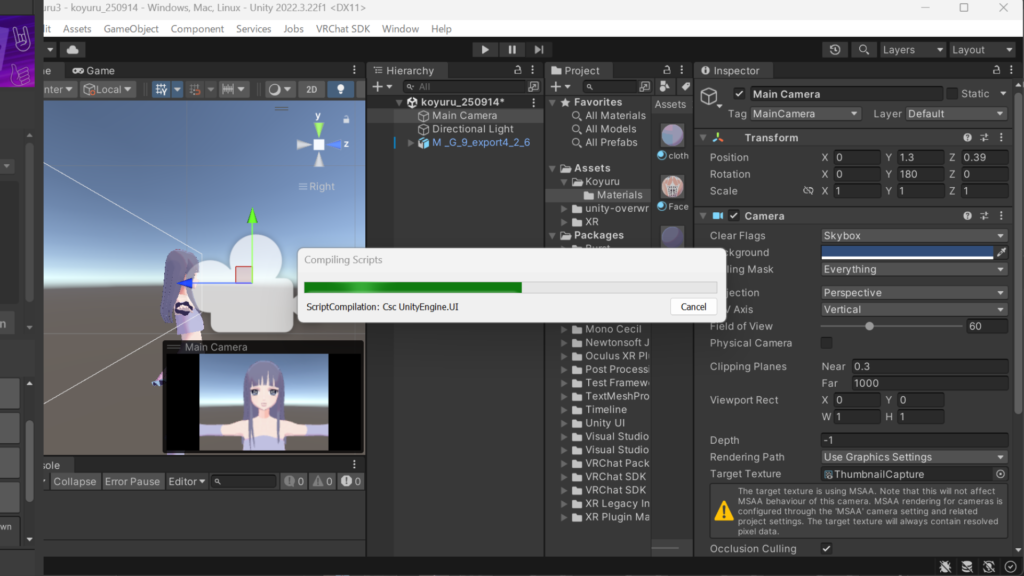Open the Clear Flags Skybox dropdown
Image resolution: width=1024 pixels, height=576 pixels.
tap(913, 236)
